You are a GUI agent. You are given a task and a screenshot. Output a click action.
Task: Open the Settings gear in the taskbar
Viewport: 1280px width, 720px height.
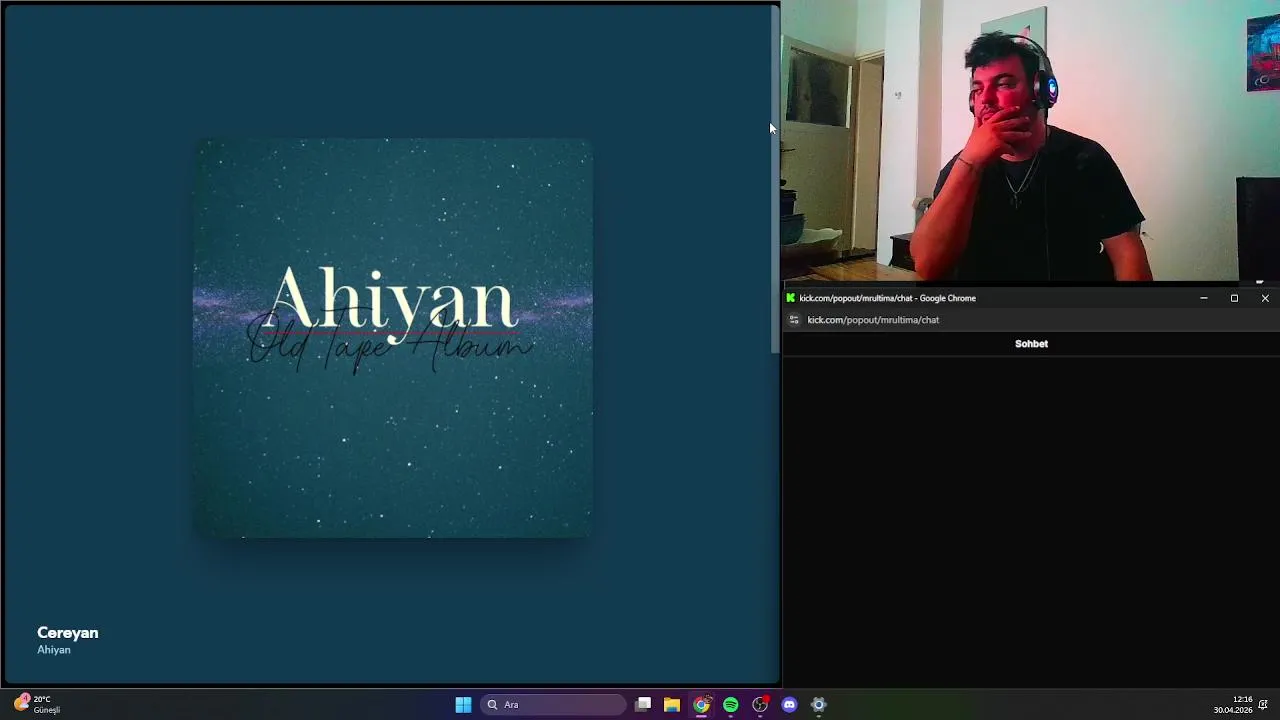pos(819,705)
